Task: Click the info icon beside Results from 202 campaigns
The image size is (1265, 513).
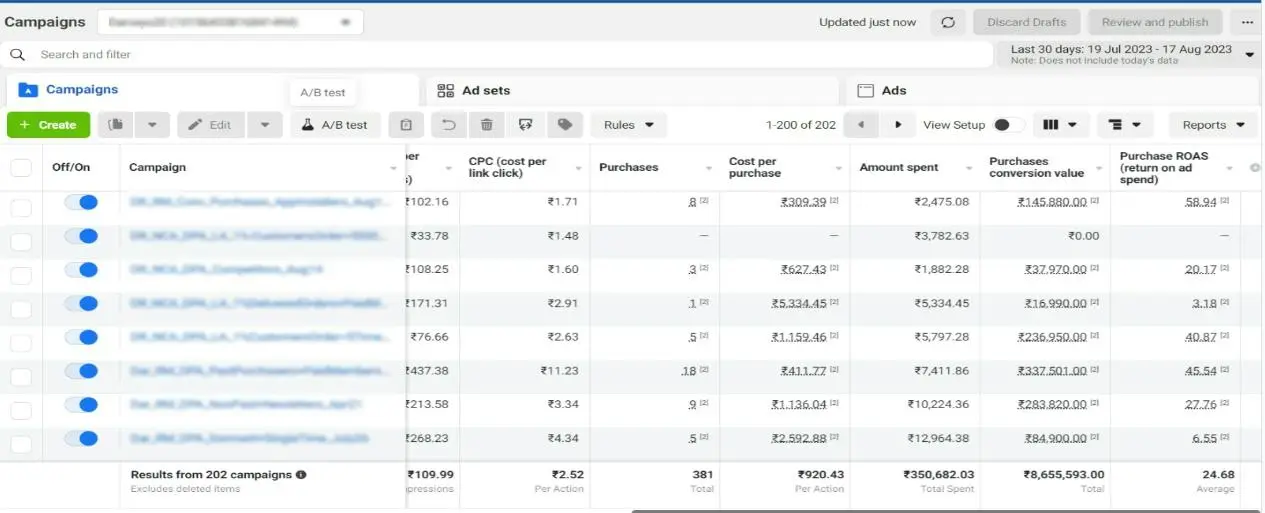Action: 301,475
